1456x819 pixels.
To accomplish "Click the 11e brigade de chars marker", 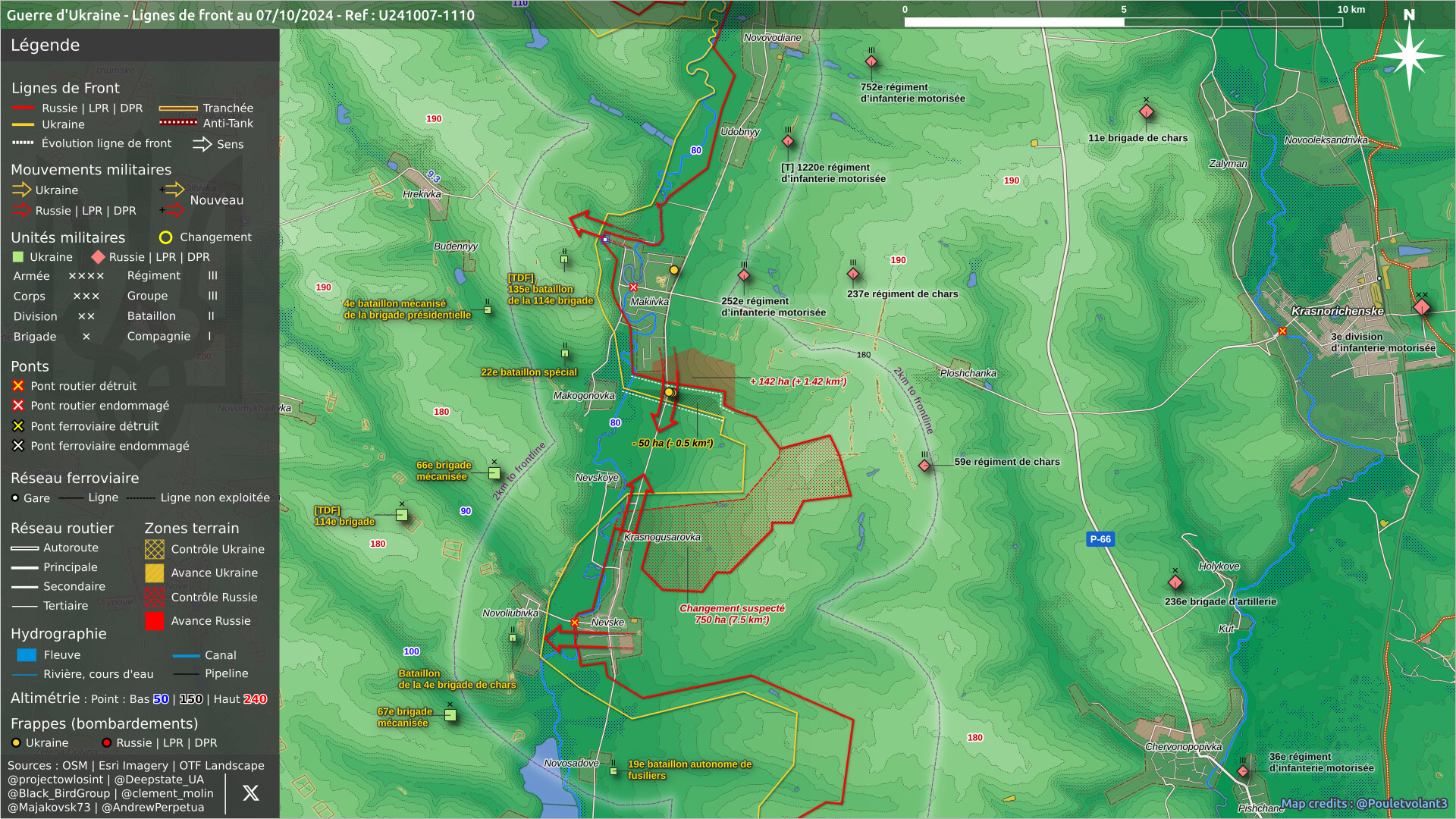I will click(1146, 112).
